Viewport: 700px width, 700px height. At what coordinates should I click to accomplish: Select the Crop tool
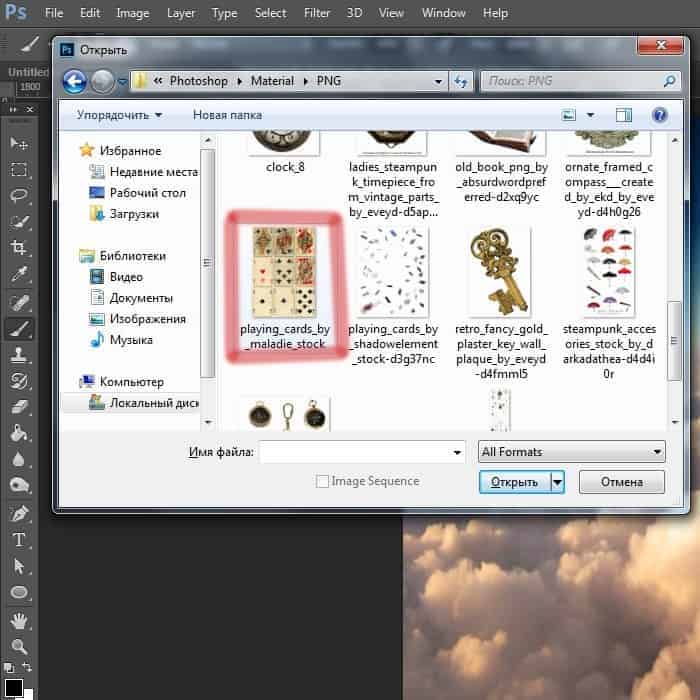click(x=19, y=247)
